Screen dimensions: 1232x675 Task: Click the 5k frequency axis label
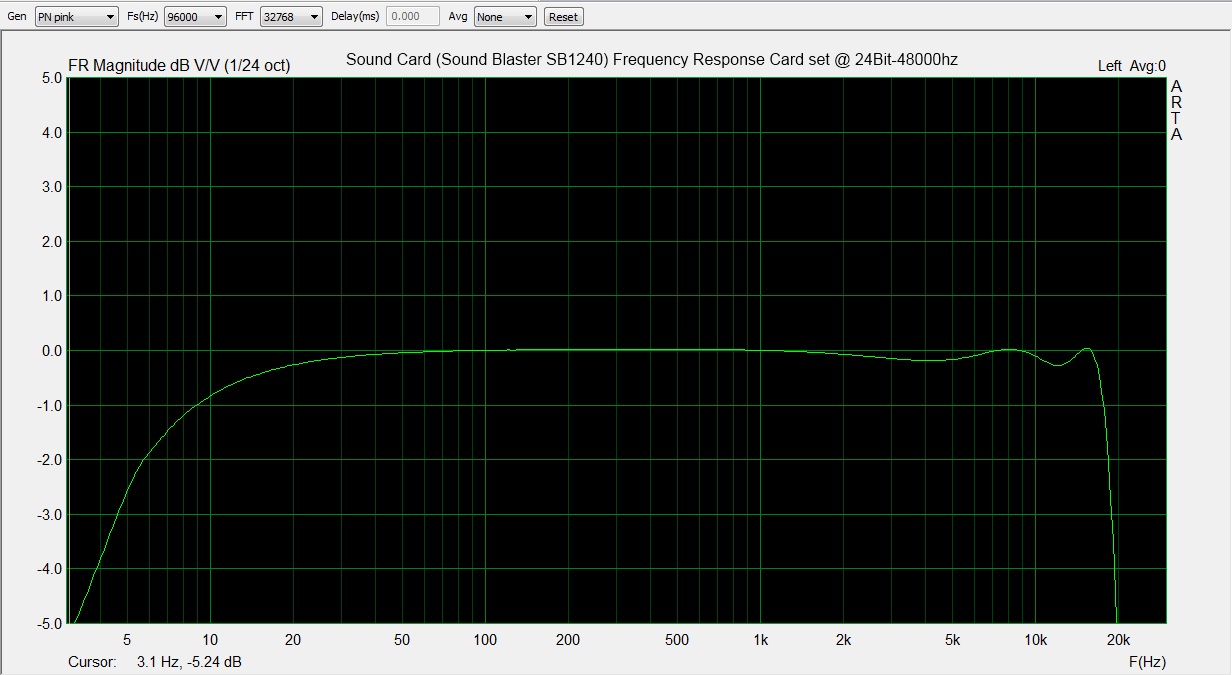point(952,640)
